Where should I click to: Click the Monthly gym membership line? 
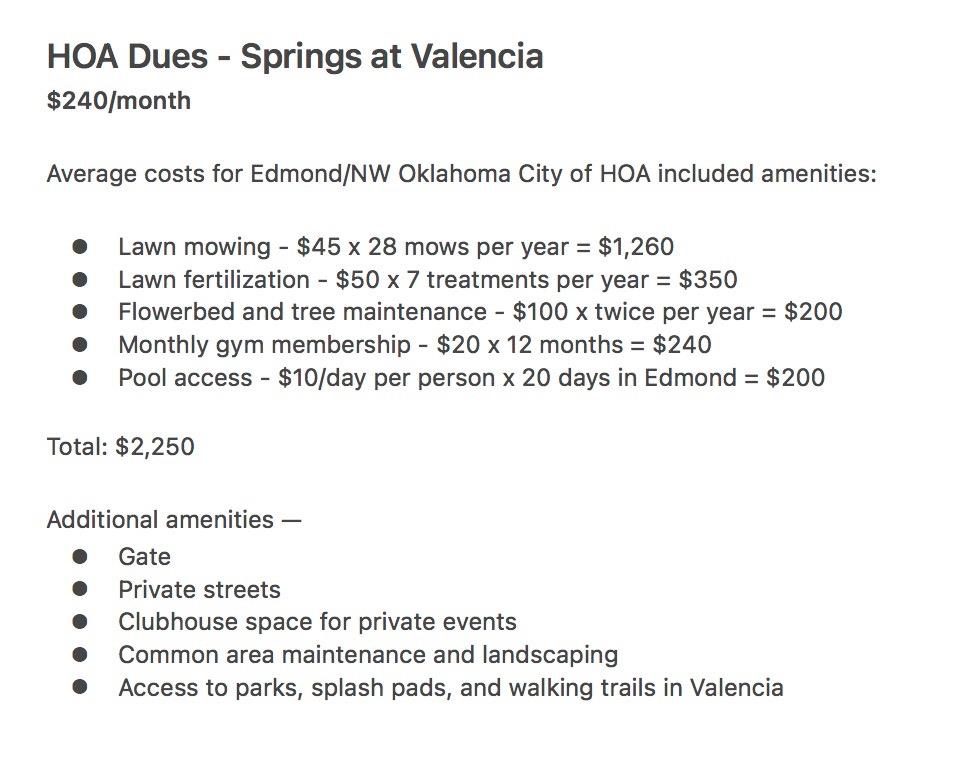click(415, 344)
